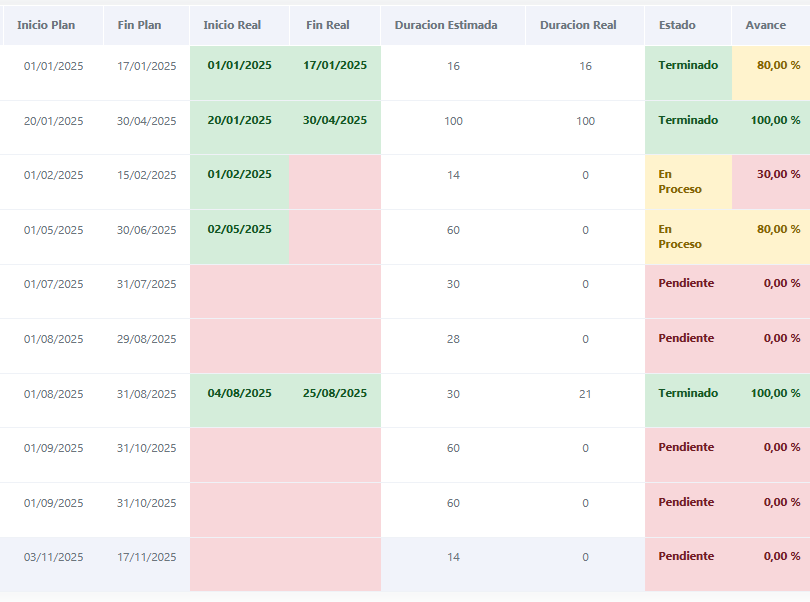The width and height of the screenshot is (810, 602).
Task: Click empty Fin Real cell beside 01/02/2025
Action: 335,181
